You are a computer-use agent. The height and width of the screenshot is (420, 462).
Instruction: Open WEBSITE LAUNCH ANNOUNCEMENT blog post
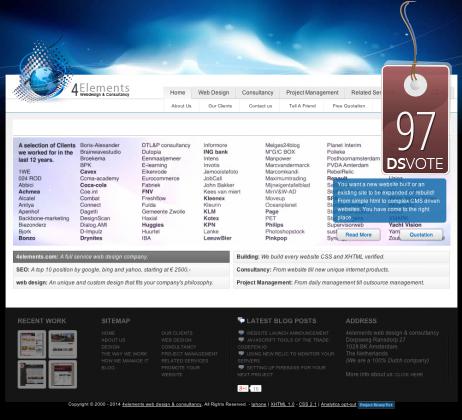click(x=287, y=333)
